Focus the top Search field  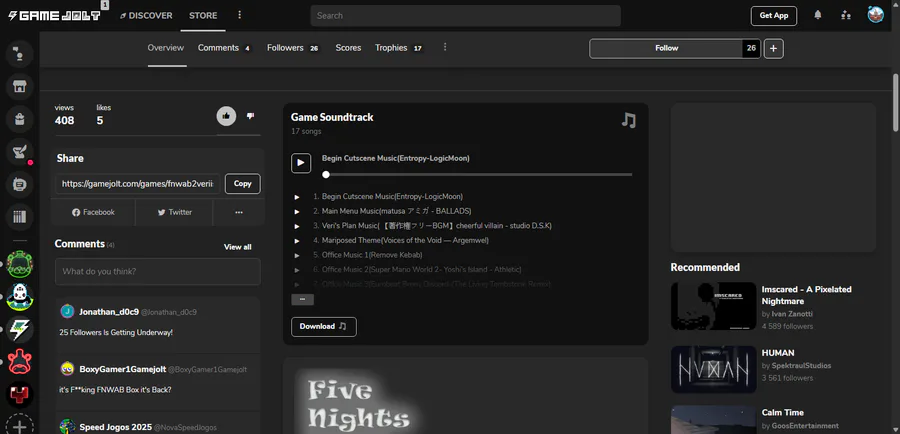coord(465,16)
